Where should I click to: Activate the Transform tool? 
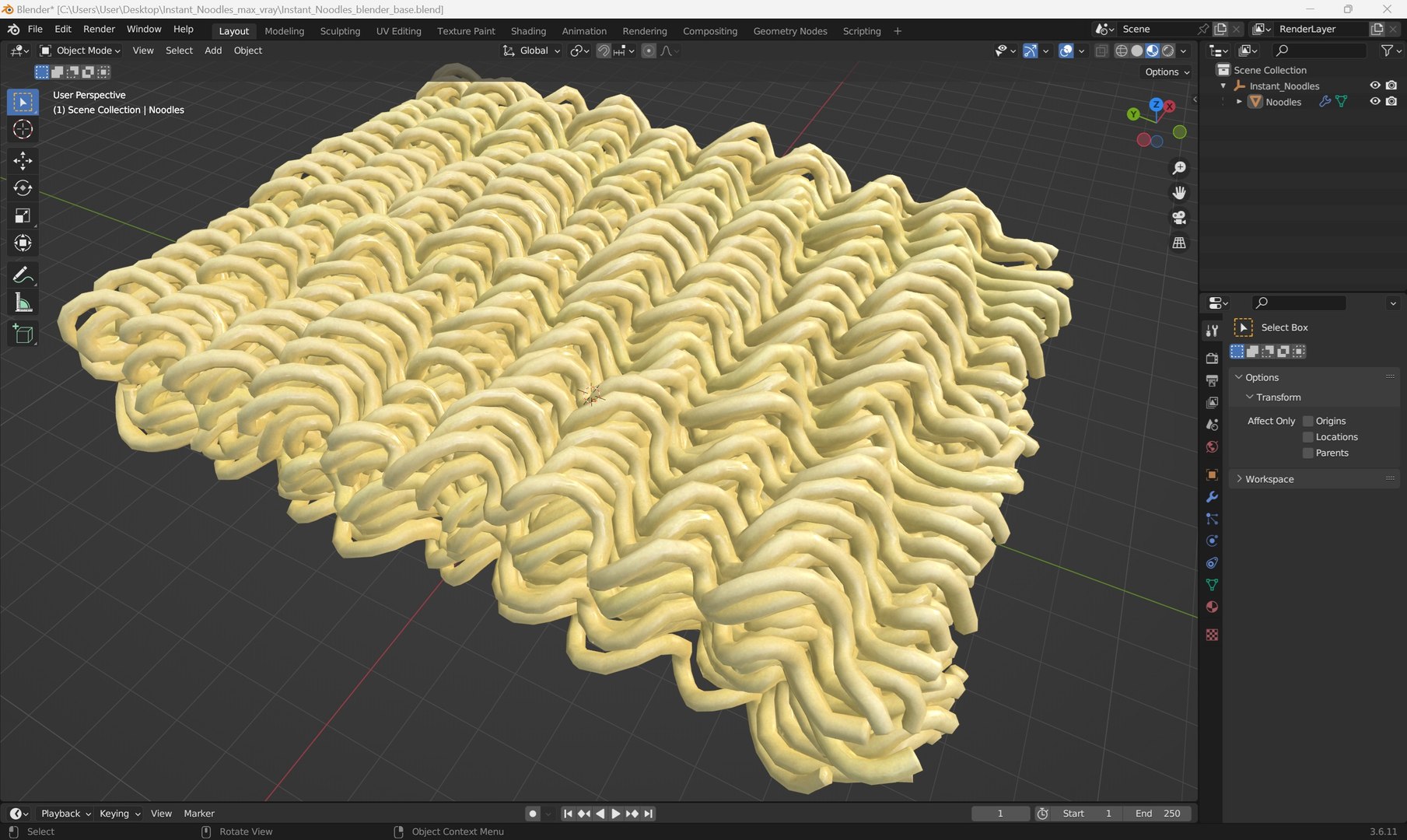pyautogui.click(x=23, y=243)
